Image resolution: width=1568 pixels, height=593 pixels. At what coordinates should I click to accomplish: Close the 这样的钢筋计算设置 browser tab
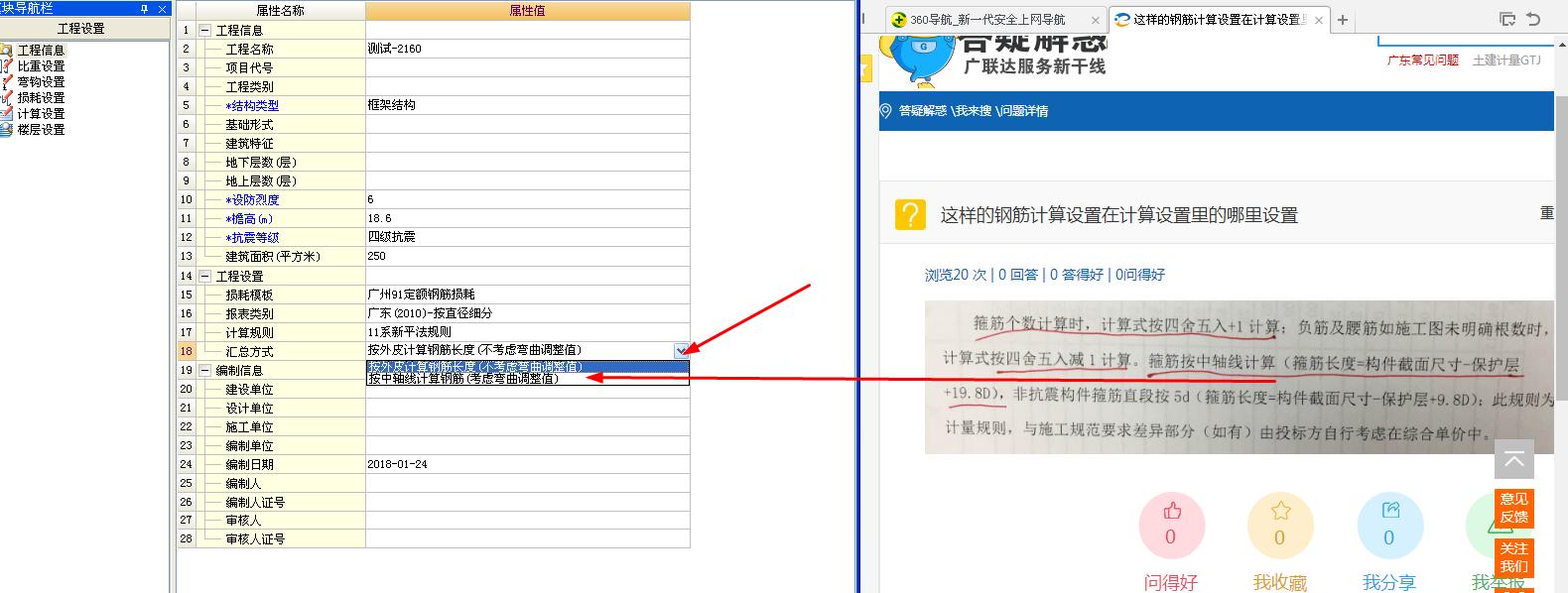(1318, 20)
